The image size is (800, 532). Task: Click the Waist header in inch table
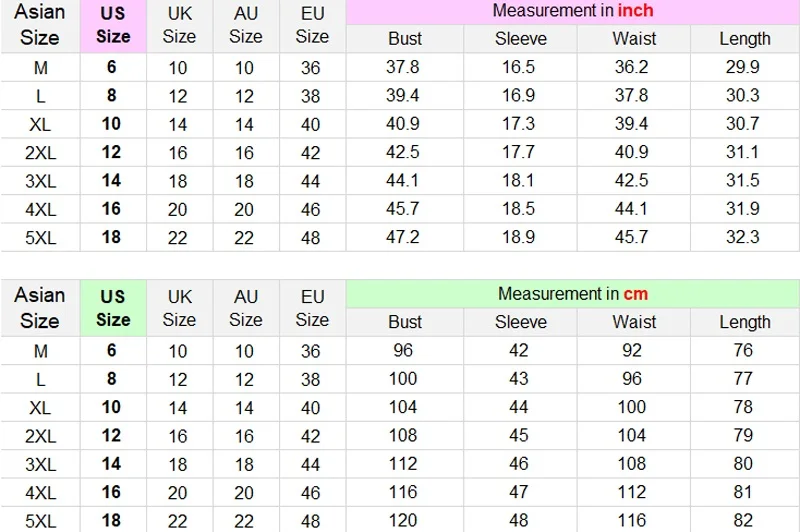pyautogui.click(x=634, y=39)
